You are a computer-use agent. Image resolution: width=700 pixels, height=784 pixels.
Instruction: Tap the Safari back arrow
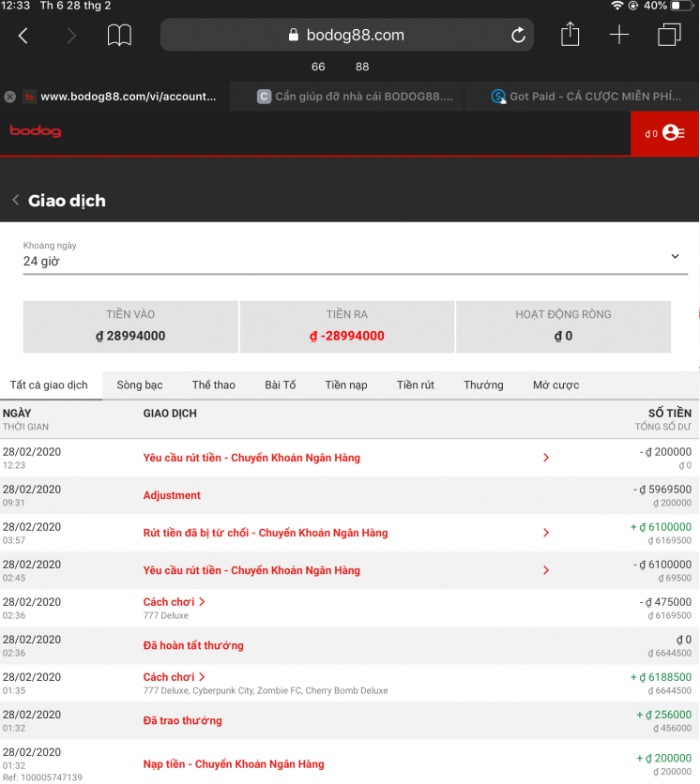[23, 36]
